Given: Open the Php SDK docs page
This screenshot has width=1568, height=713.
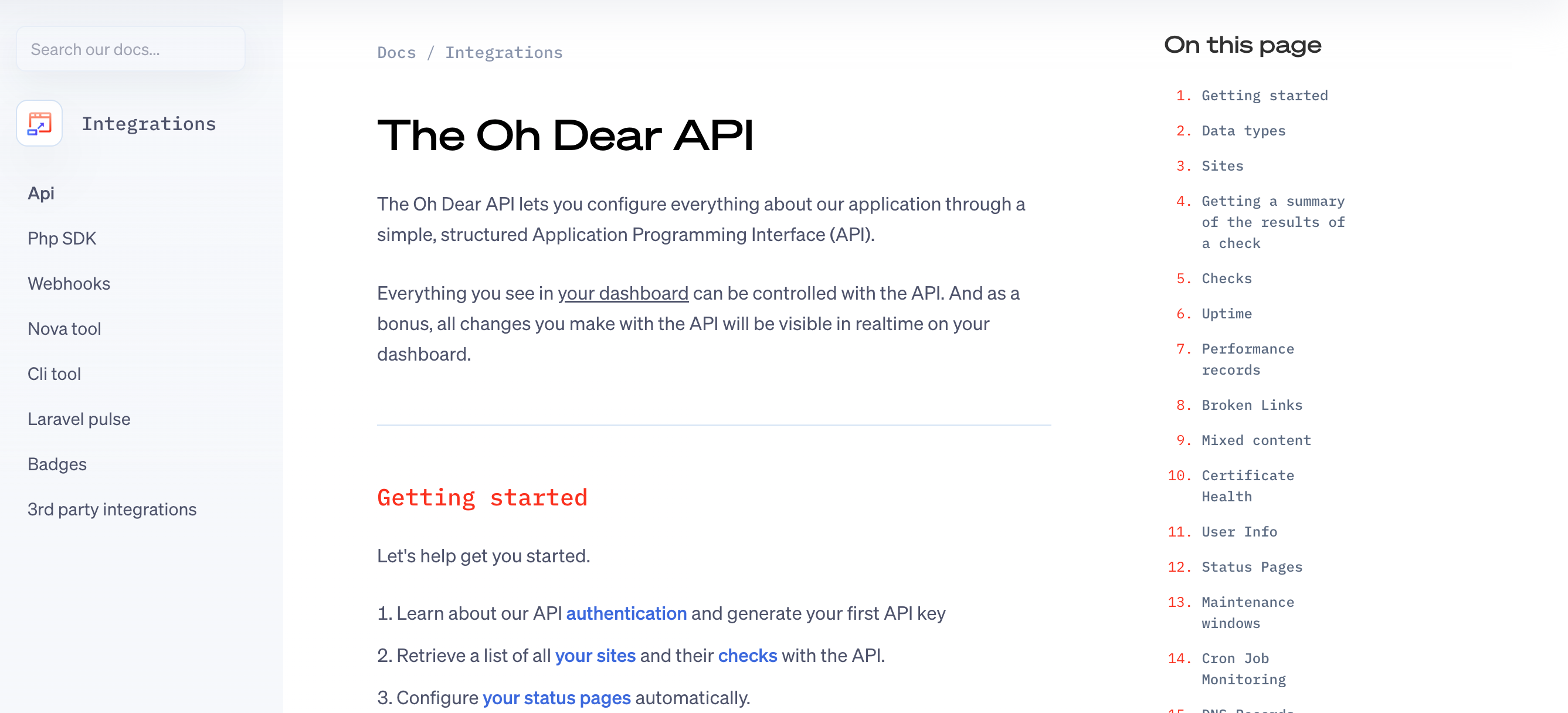Looking at the screenshot, I should click(x=62, y=238).
